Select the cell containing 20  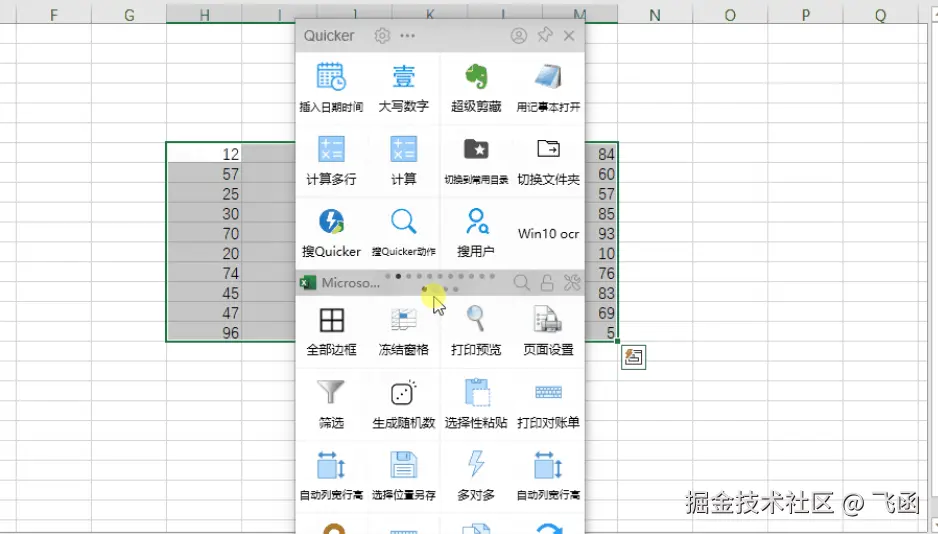pos(204,253)
